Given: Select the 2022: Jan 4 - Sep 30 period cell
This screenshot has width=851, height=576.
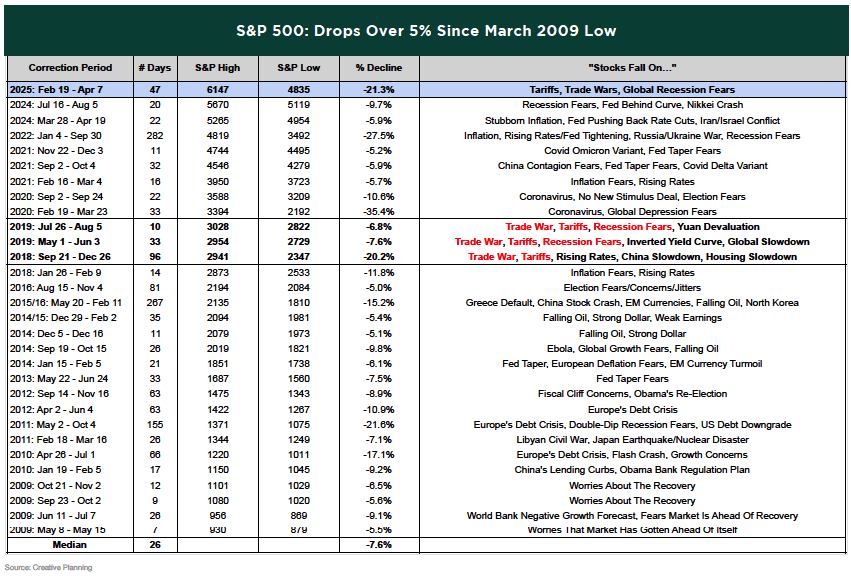Looking at the screenshot, I should click(68, 135).
